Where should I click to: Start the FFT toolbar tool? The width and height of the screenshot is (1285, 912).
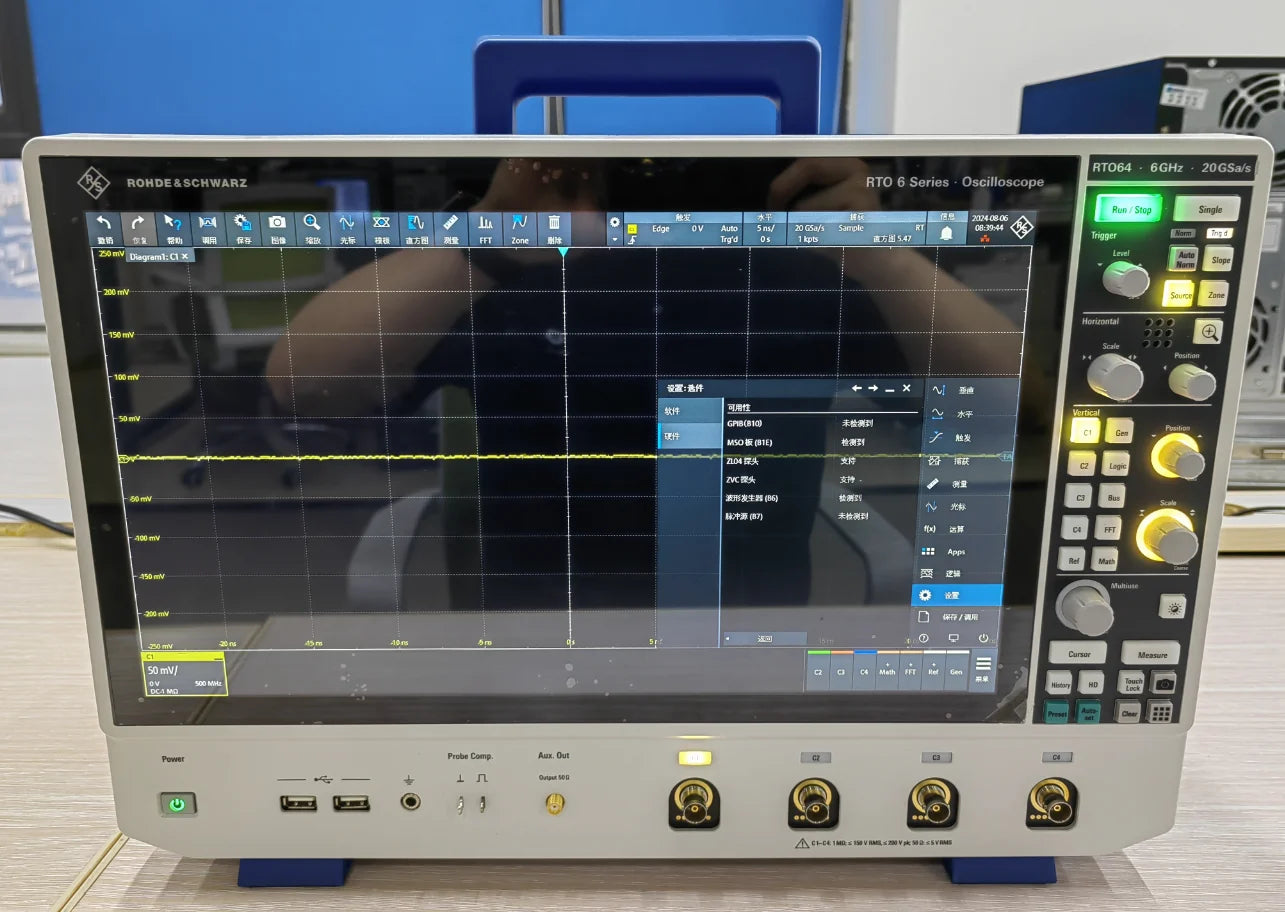pyautogui.click(x=486, y=229)
